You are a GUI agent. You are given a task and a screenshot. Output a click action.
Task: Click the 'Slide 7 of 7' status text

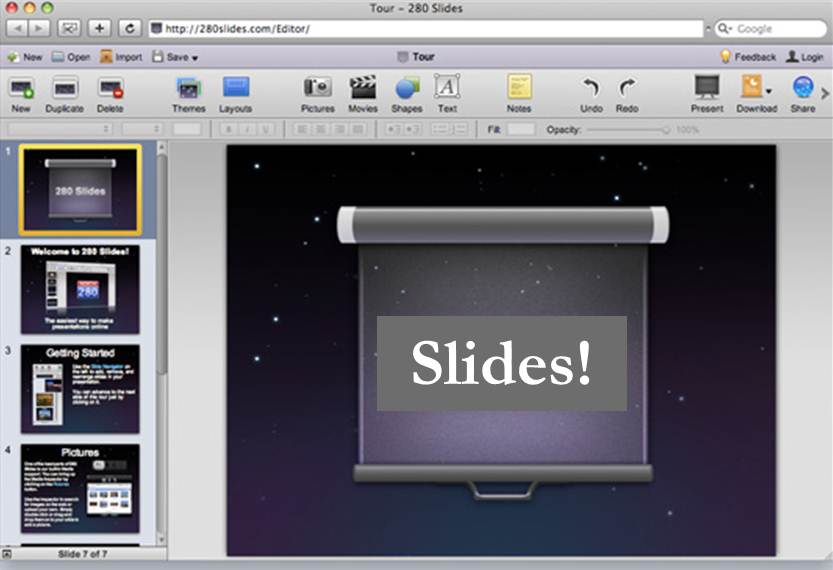(x=82, y=554)
